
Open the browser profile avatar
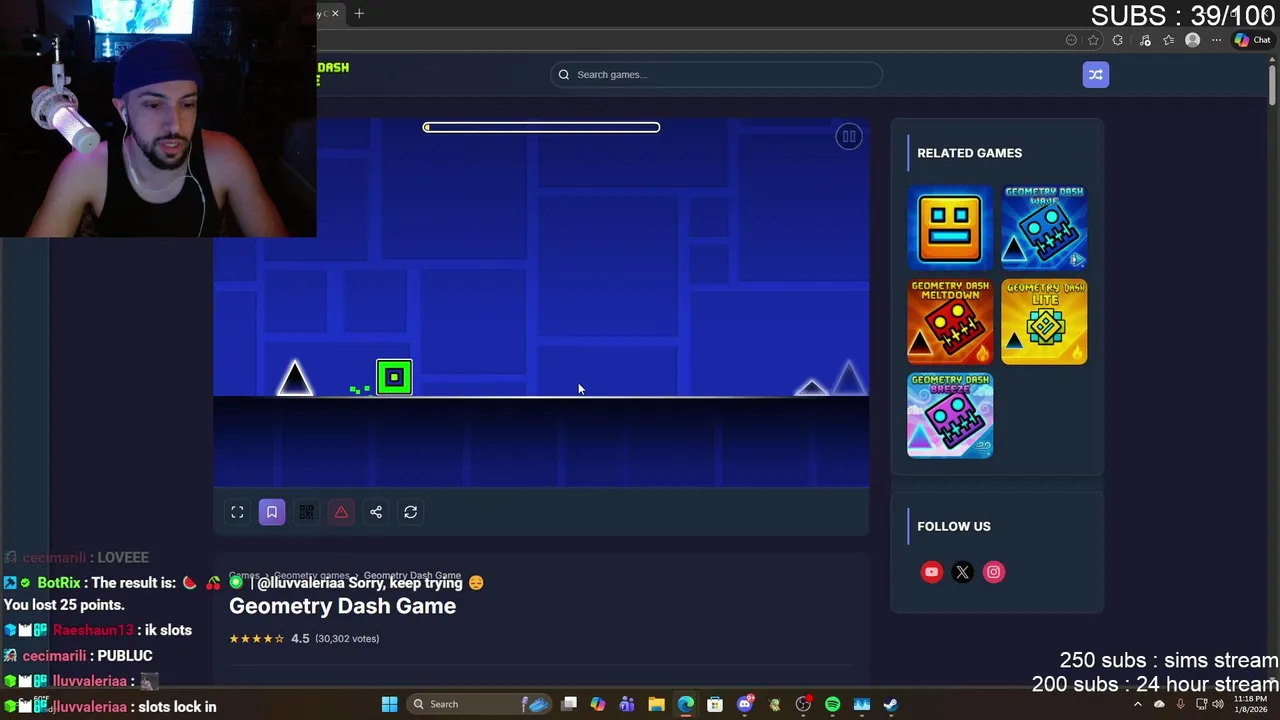tap(1192, 40)
